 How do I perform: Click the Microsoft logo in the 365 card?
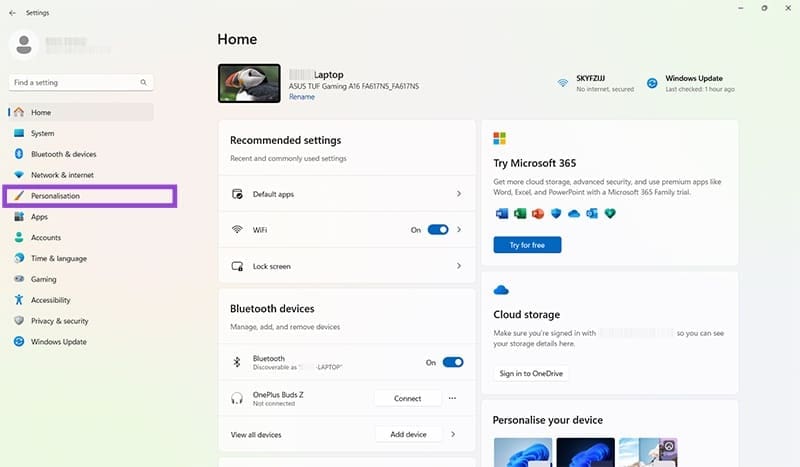click(x=499, y=138)
